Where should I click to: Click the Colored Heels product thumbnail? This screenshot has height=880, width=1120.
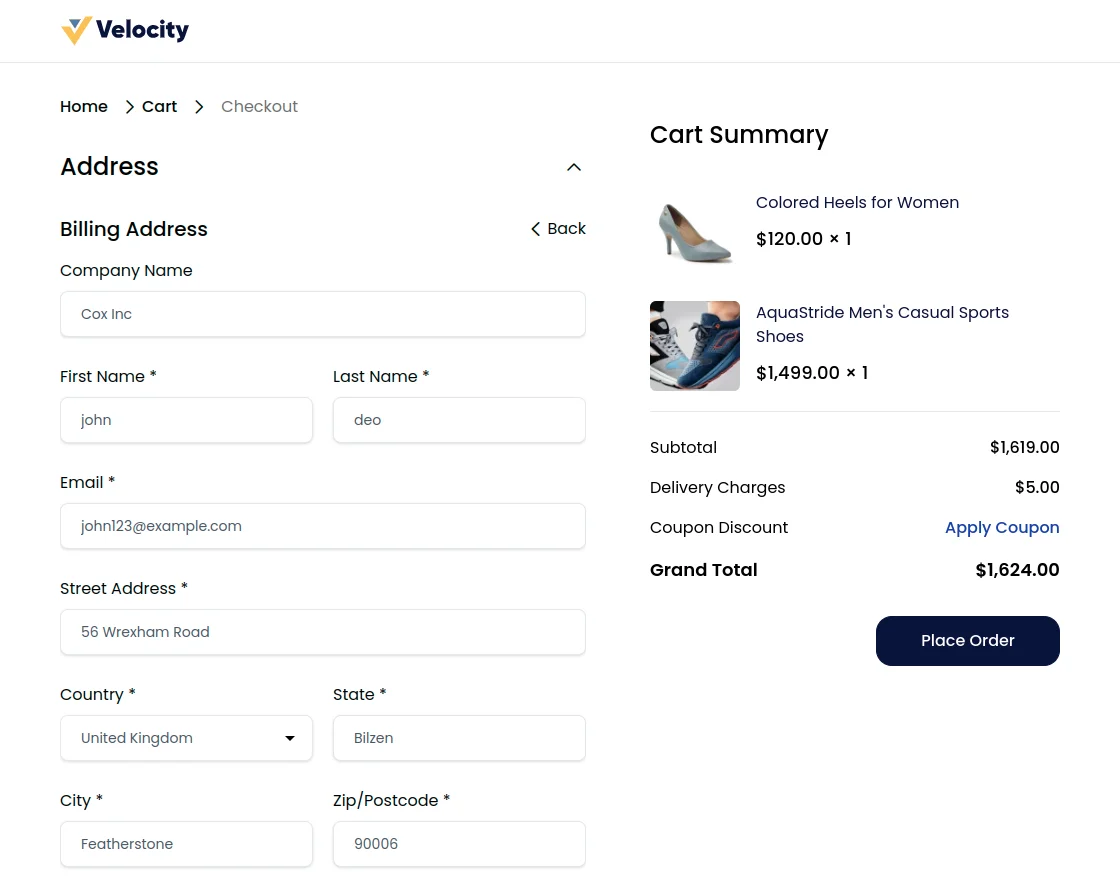[695, 232]
